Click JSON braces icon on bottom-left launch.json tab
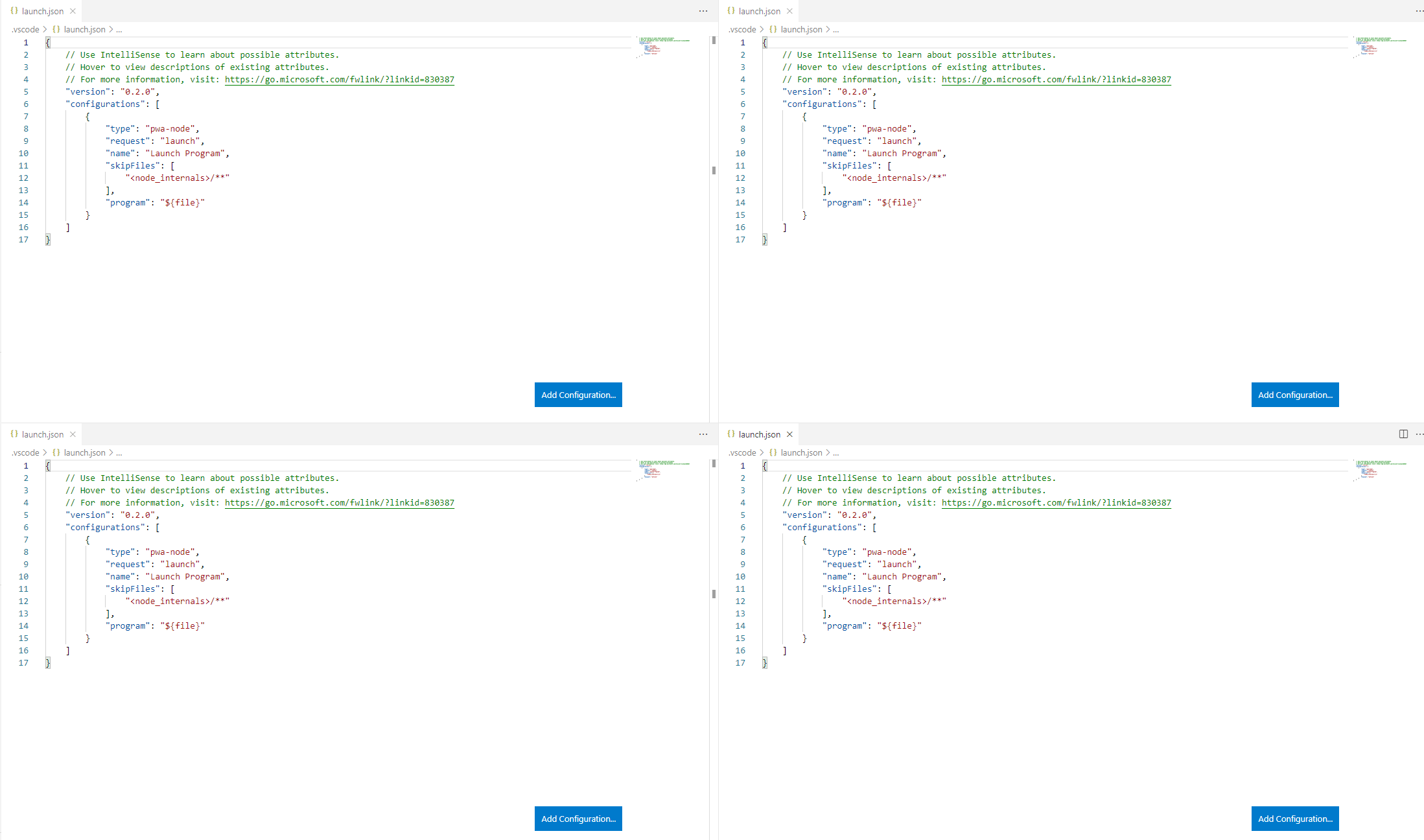Viewport: 1424px width, 840px height. [x=14, y=434]
